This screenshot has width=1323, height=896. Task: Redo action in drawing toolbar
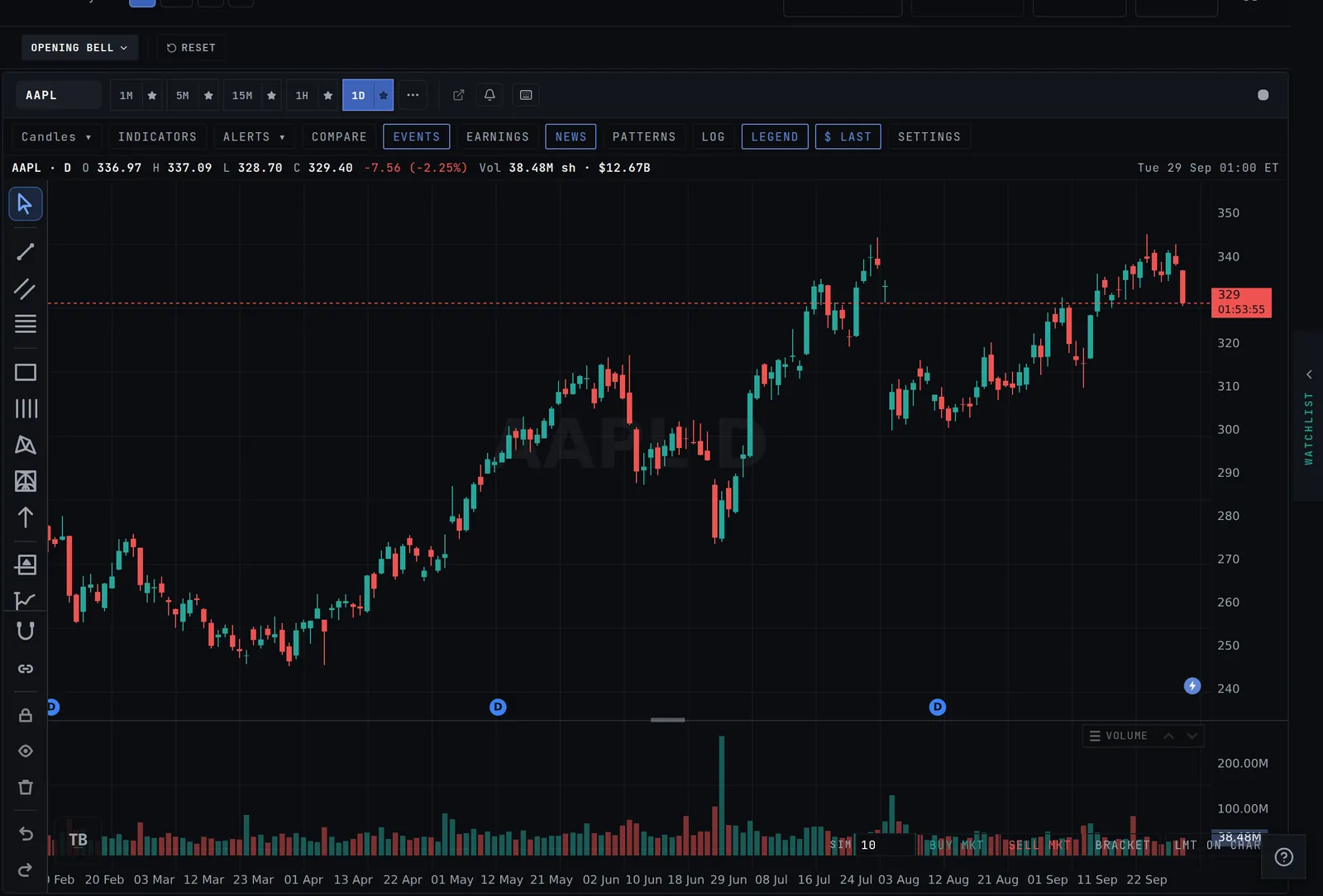(26, 870)
